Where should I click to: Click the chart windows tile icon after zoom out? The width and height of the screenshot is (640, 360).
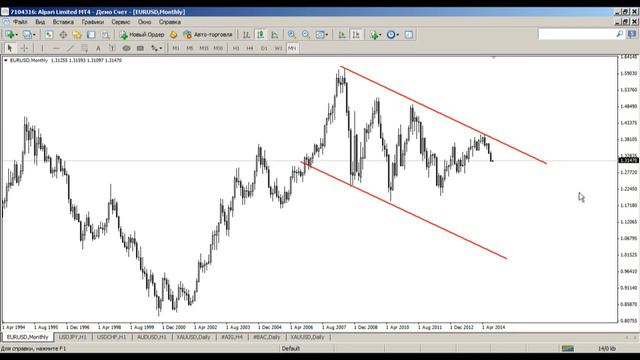click(320, 35)
